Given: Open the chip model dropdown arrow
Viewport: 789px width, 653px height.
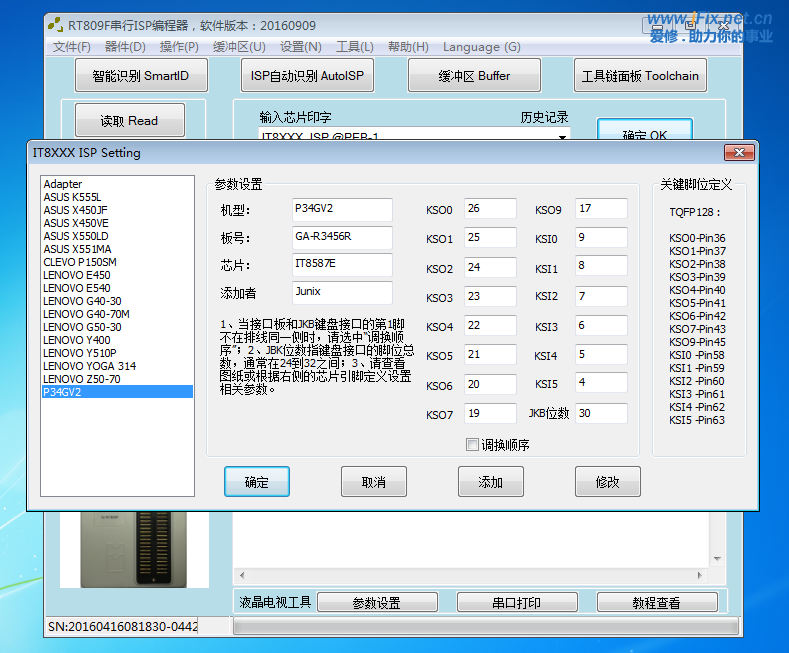Looking at the screenshot, I should coord(563,136).
